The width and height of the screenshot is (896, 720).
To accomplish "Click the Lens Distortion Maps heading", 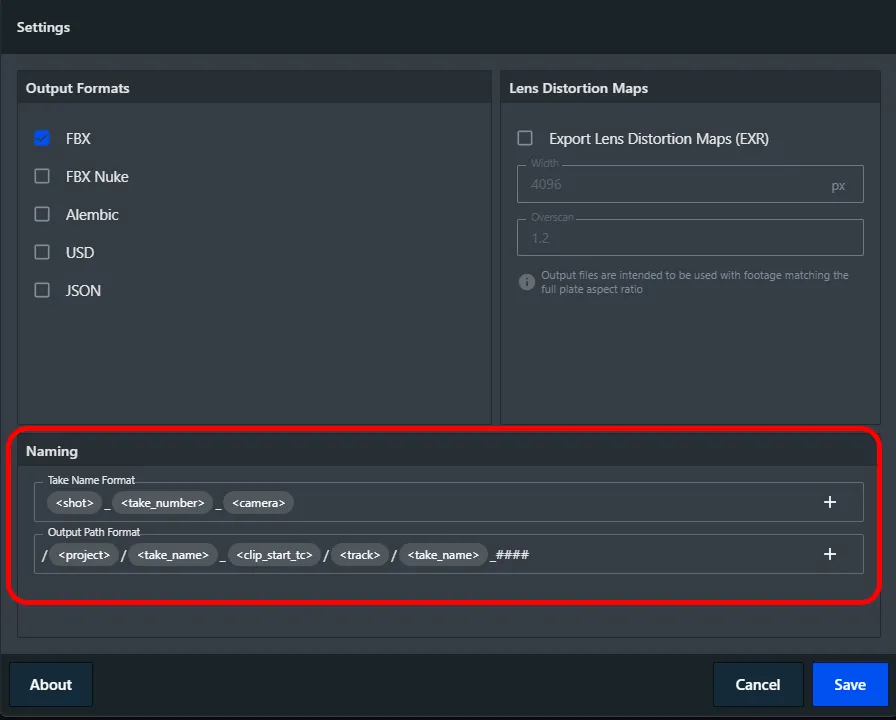I will click(578, 88).
